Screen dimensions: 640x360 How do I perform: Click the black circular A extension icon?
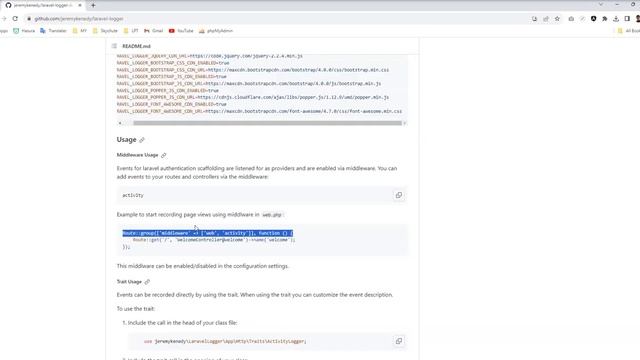click(593, 19)
